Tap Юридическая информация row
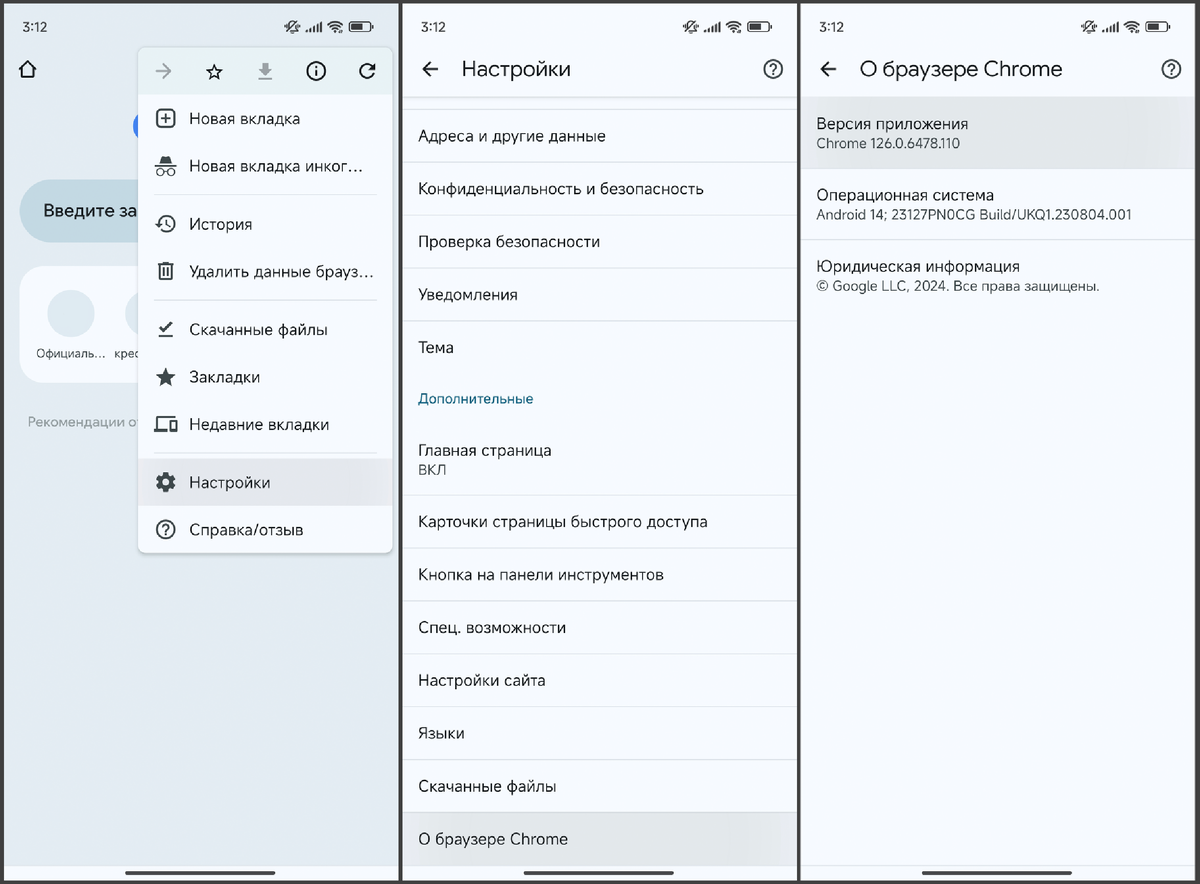Image resolution: width=1200 pixels, height=884 pixels. pos(999,276)
